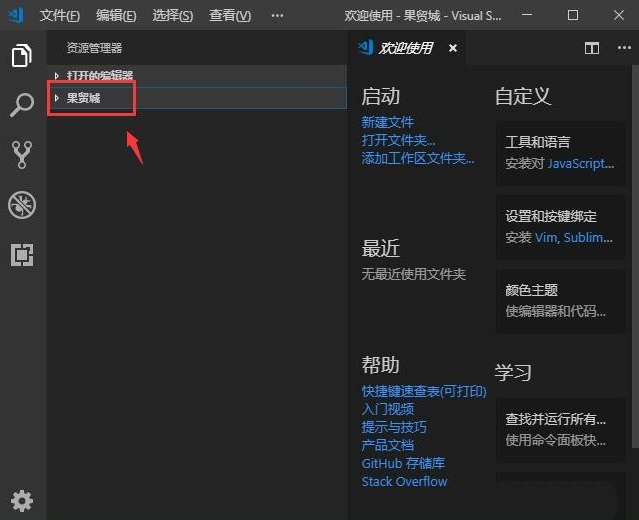The width and height of the screenshot is (639, 520).
Task: Expand the 果贸城 folder section
Action: click(x=197, y=98)
